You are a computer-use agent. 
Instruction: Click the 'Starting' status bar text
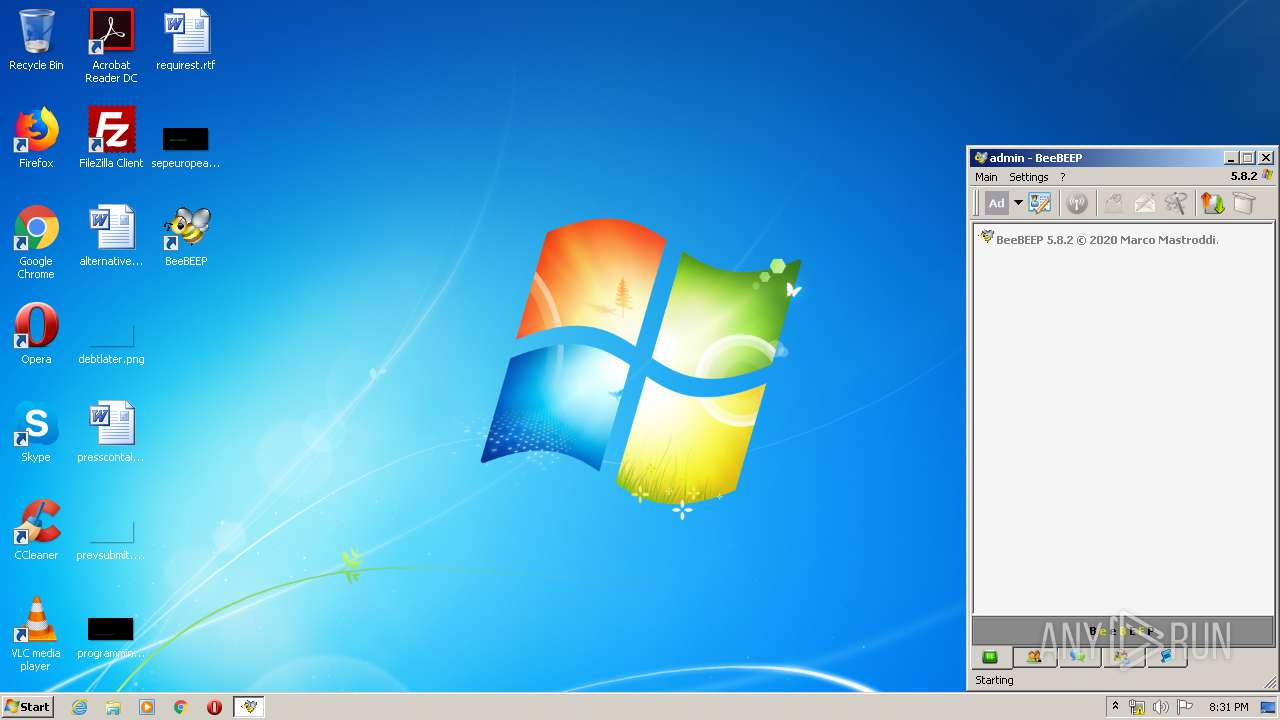click(994, 680)
